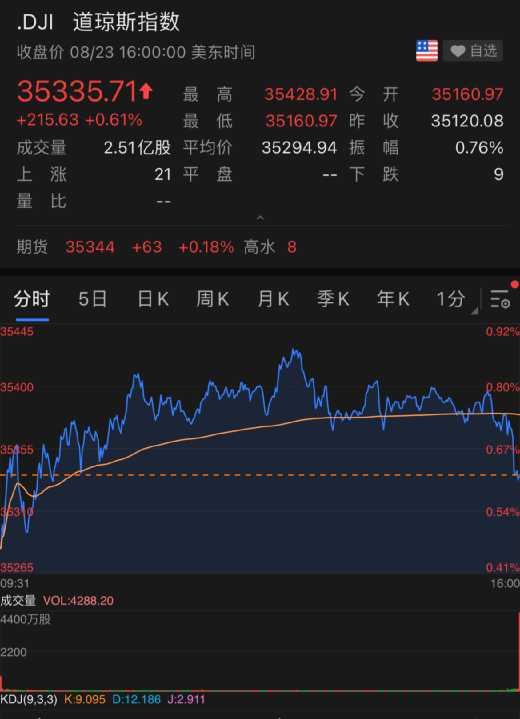
Task: Add index to favorites with 自选 button
Action: click(x=473, y=50)
